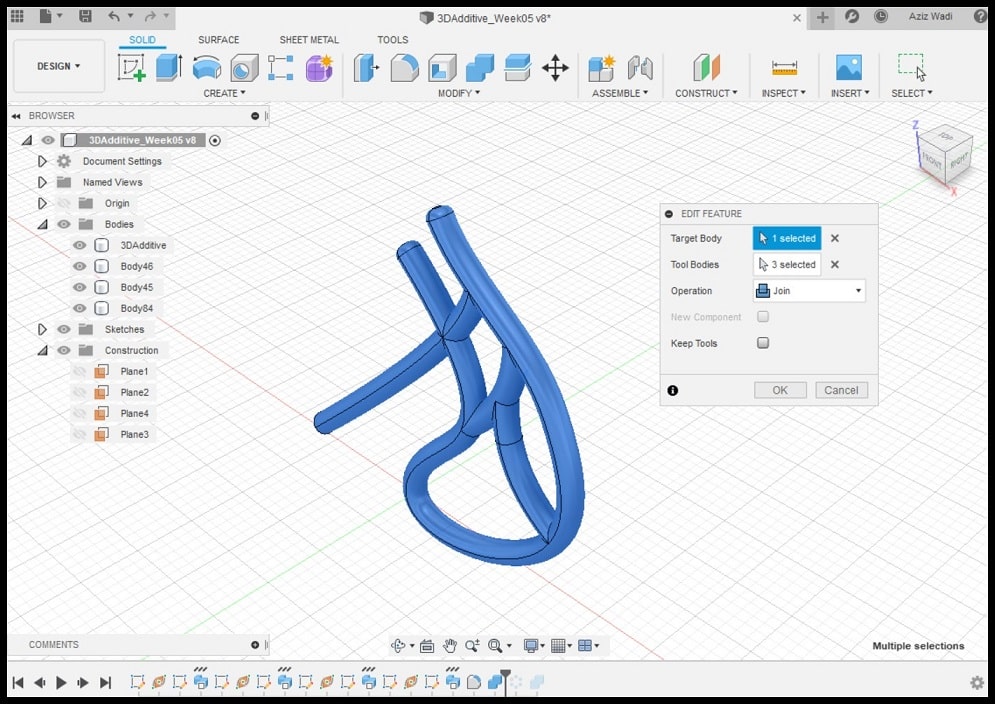Click the Look At icon
The width and height of the screenshot is (995, 704).
427,646
